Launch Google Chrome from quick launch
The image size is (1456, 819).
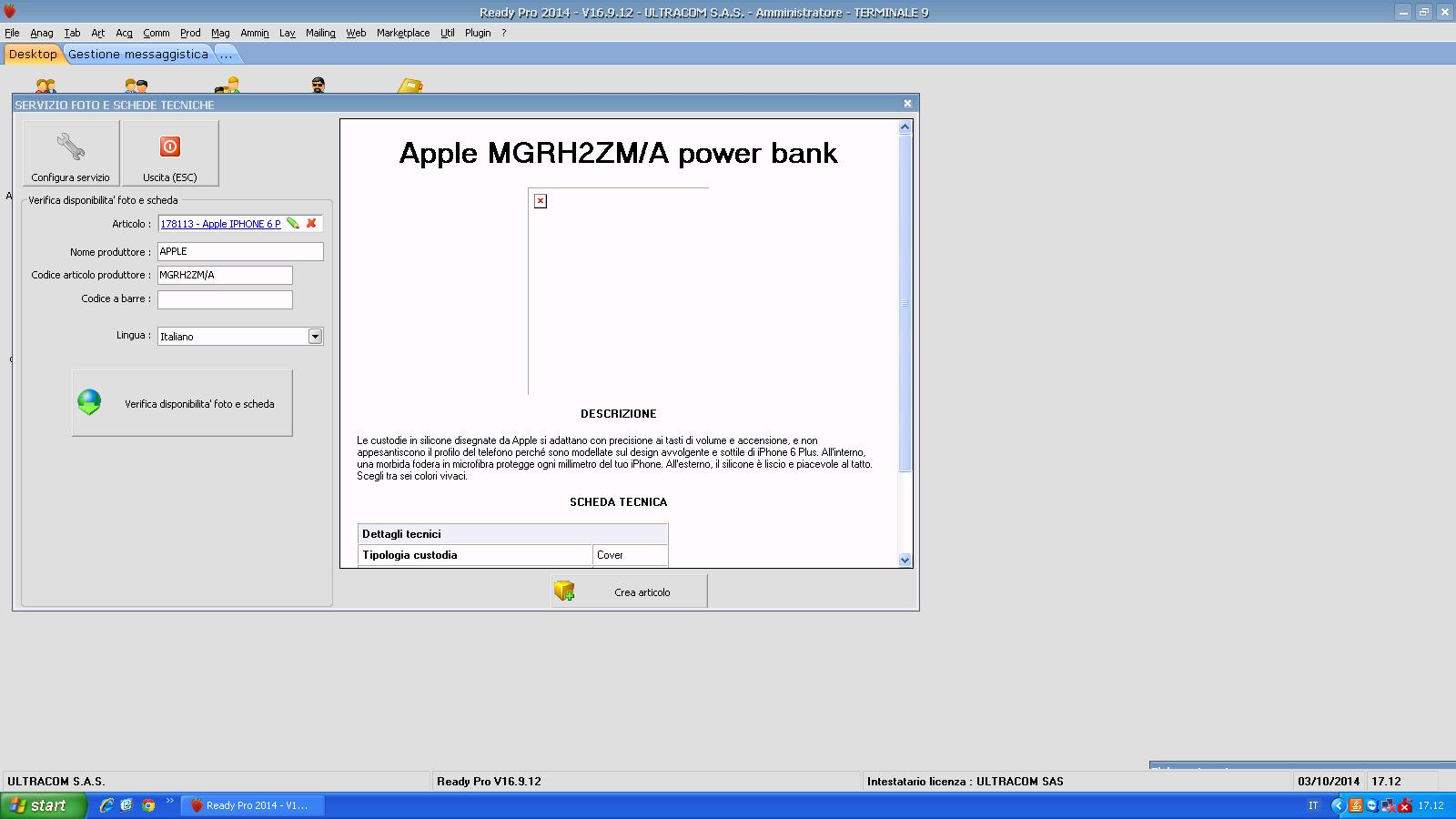148,805
